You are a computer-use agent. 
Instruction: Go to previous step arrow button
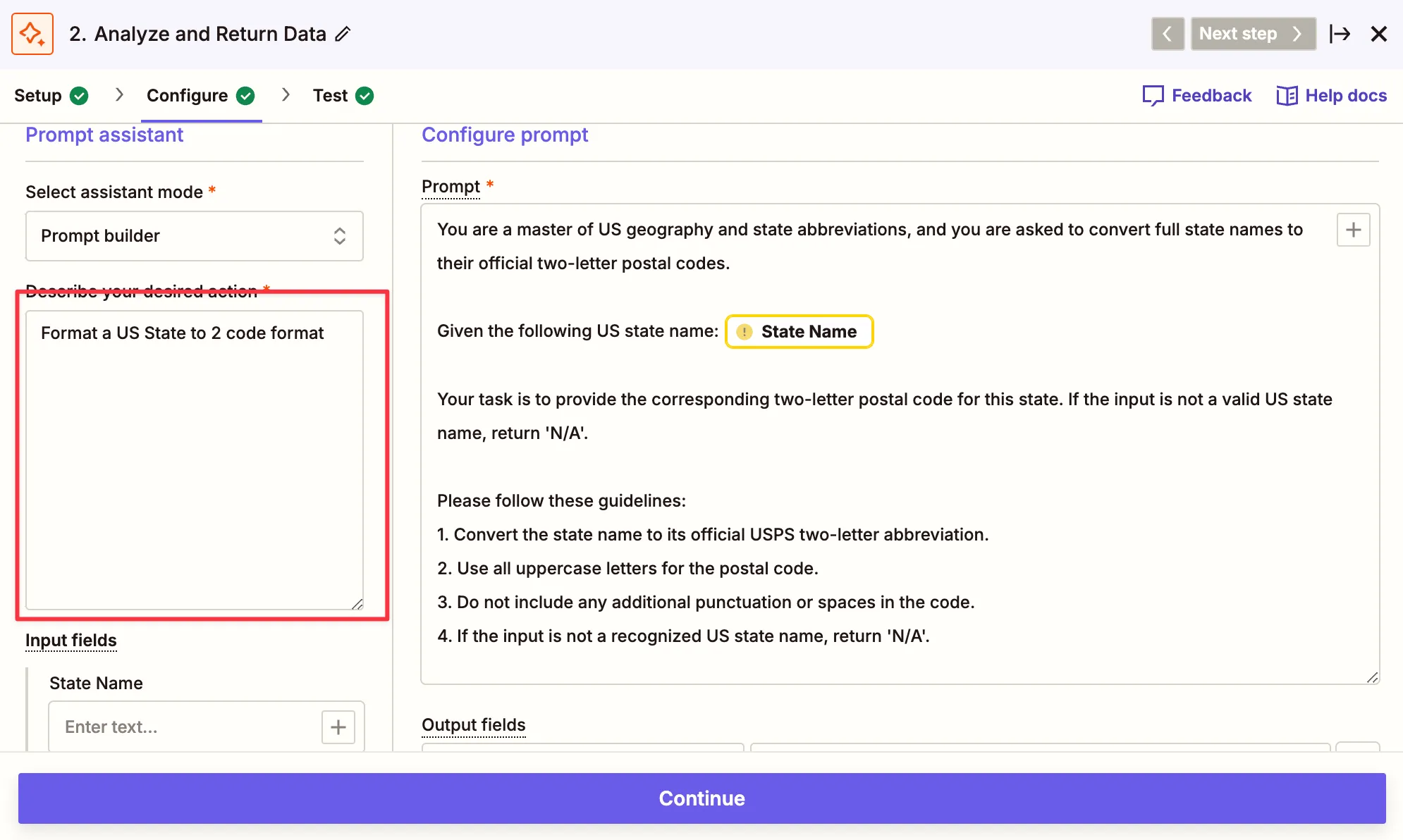[1168, 34]
